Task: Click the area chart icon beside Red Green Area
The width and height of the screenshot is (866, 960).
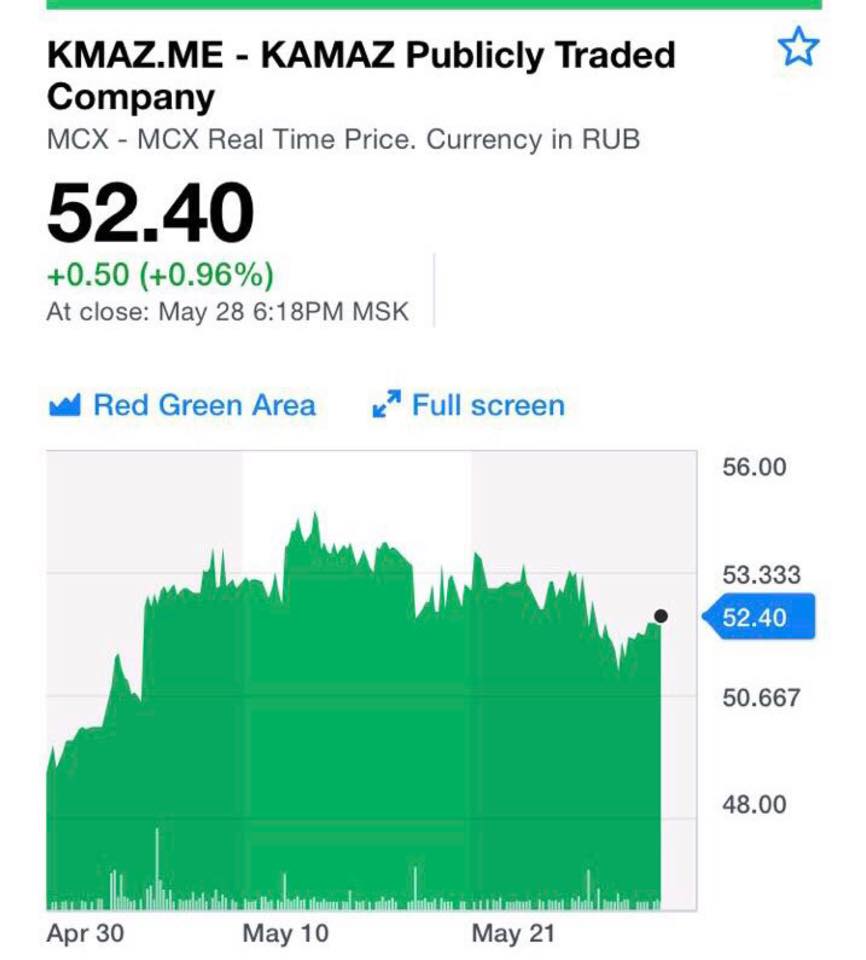Action: click(64, 406)
